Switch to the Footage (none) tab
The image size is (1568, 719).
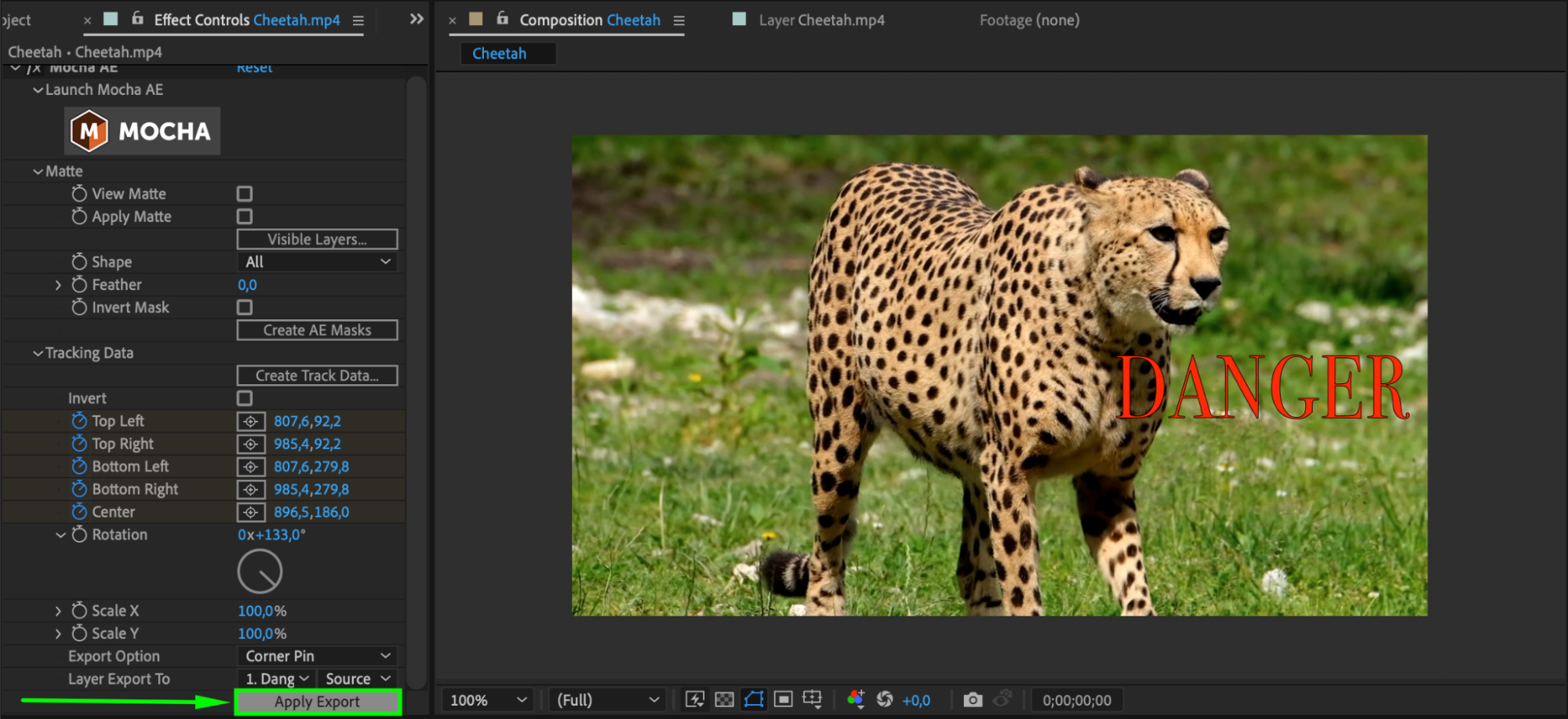pos(1029,20)
